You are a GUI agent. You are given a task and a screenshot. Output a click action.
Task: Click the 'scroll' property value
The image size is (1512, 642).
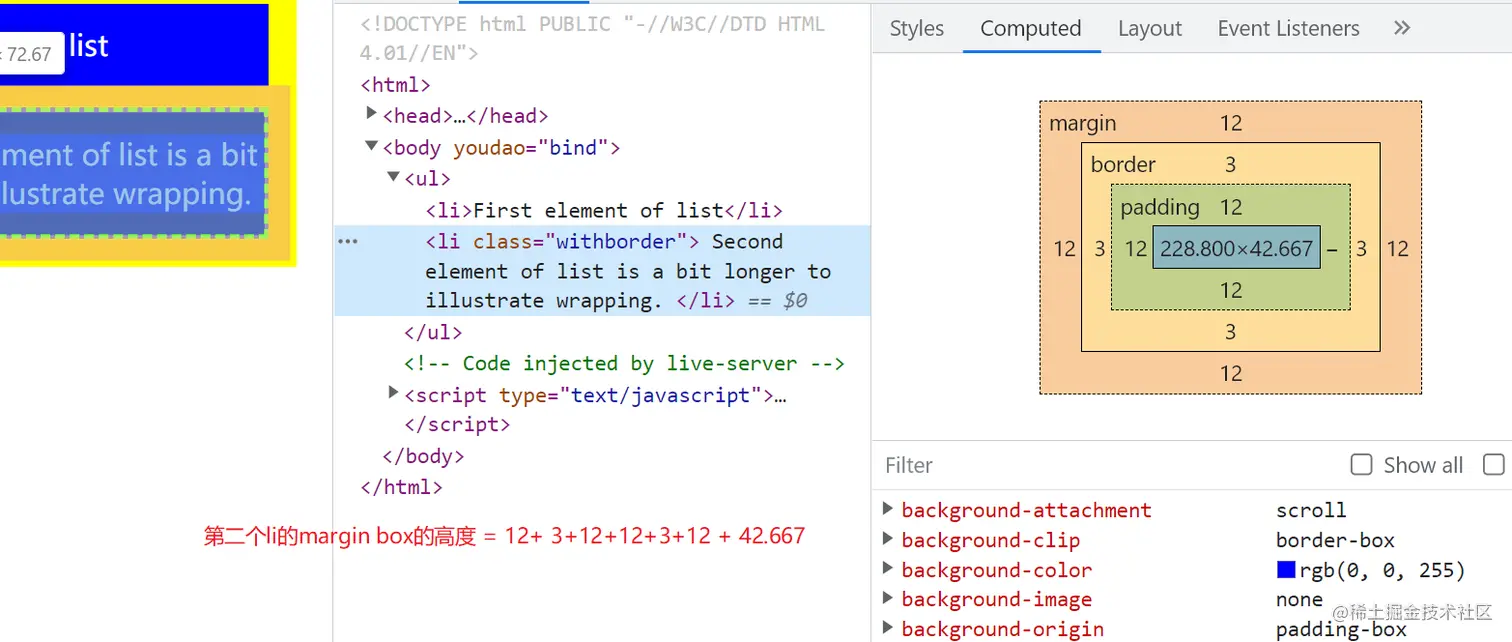tap(1311, 510)
